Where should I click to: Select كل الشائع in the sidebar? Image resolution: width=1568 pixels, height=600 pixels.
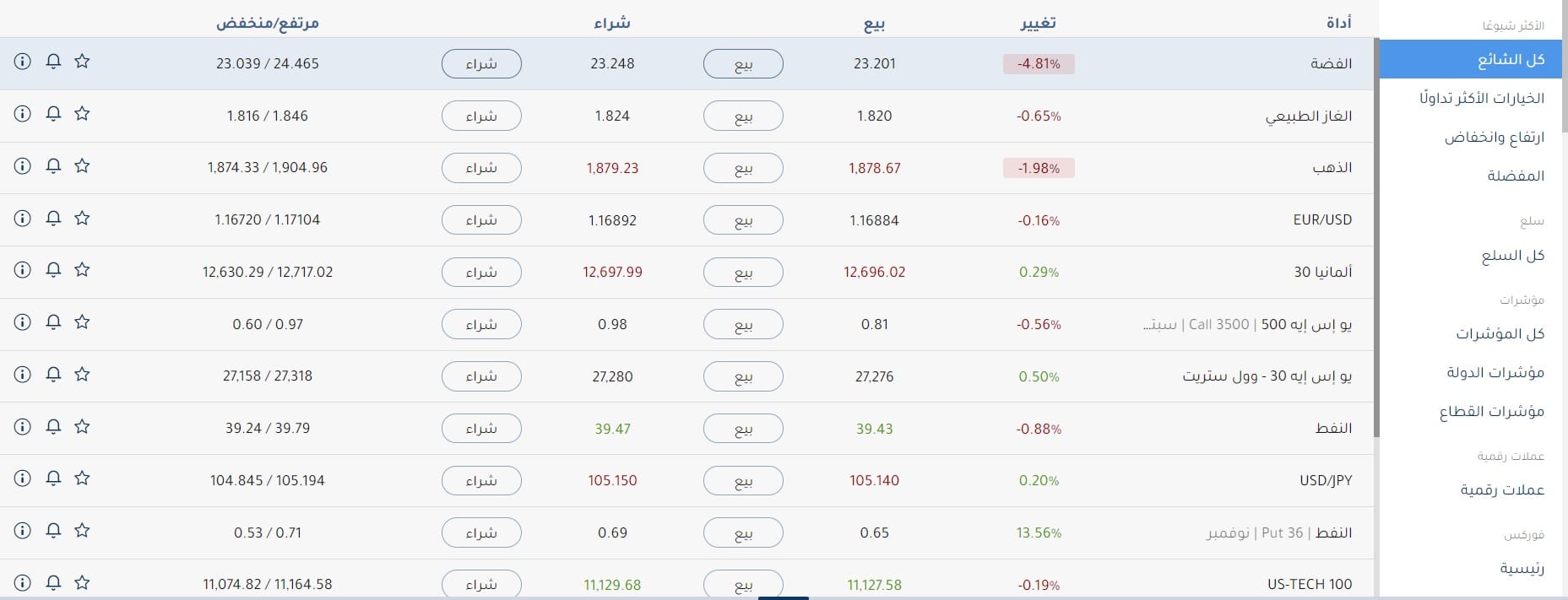pyautogui.click(x=1511, y=59)
